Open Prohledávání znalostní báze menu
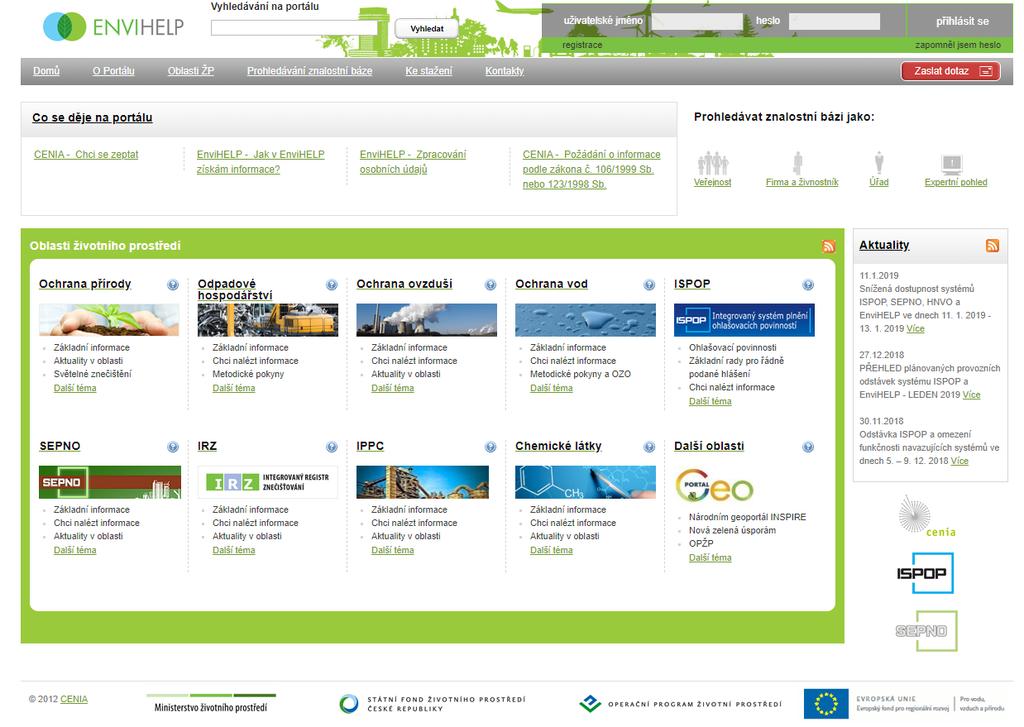Screen dimensions: 1024x727 pos(310,71)
